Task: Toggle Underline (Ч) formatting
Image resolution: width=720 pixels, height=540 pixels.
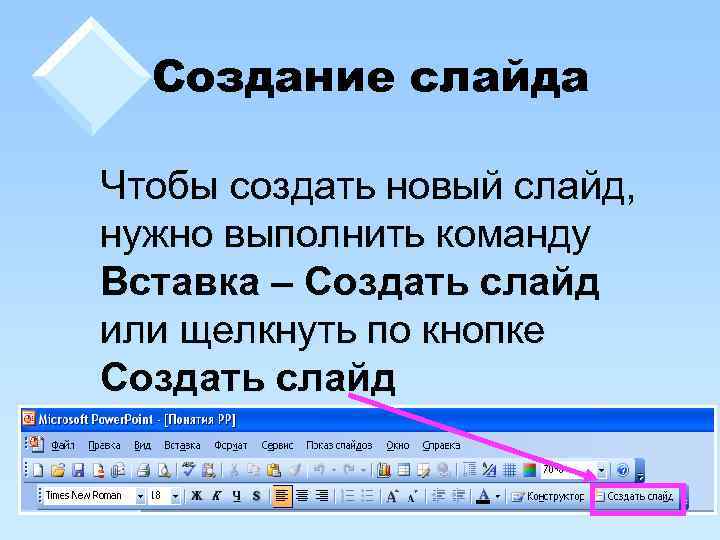Action: [x=236, y=496]
